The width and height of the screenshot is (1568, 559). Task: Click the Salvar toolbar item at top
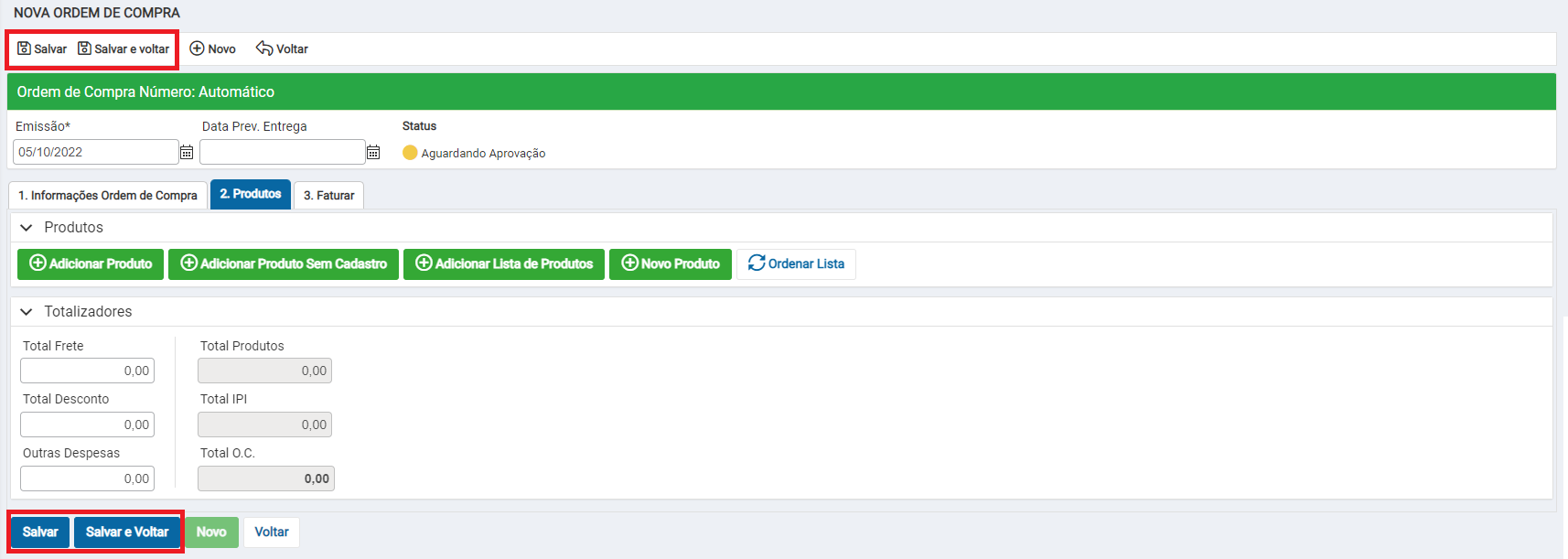pos(42,48)
